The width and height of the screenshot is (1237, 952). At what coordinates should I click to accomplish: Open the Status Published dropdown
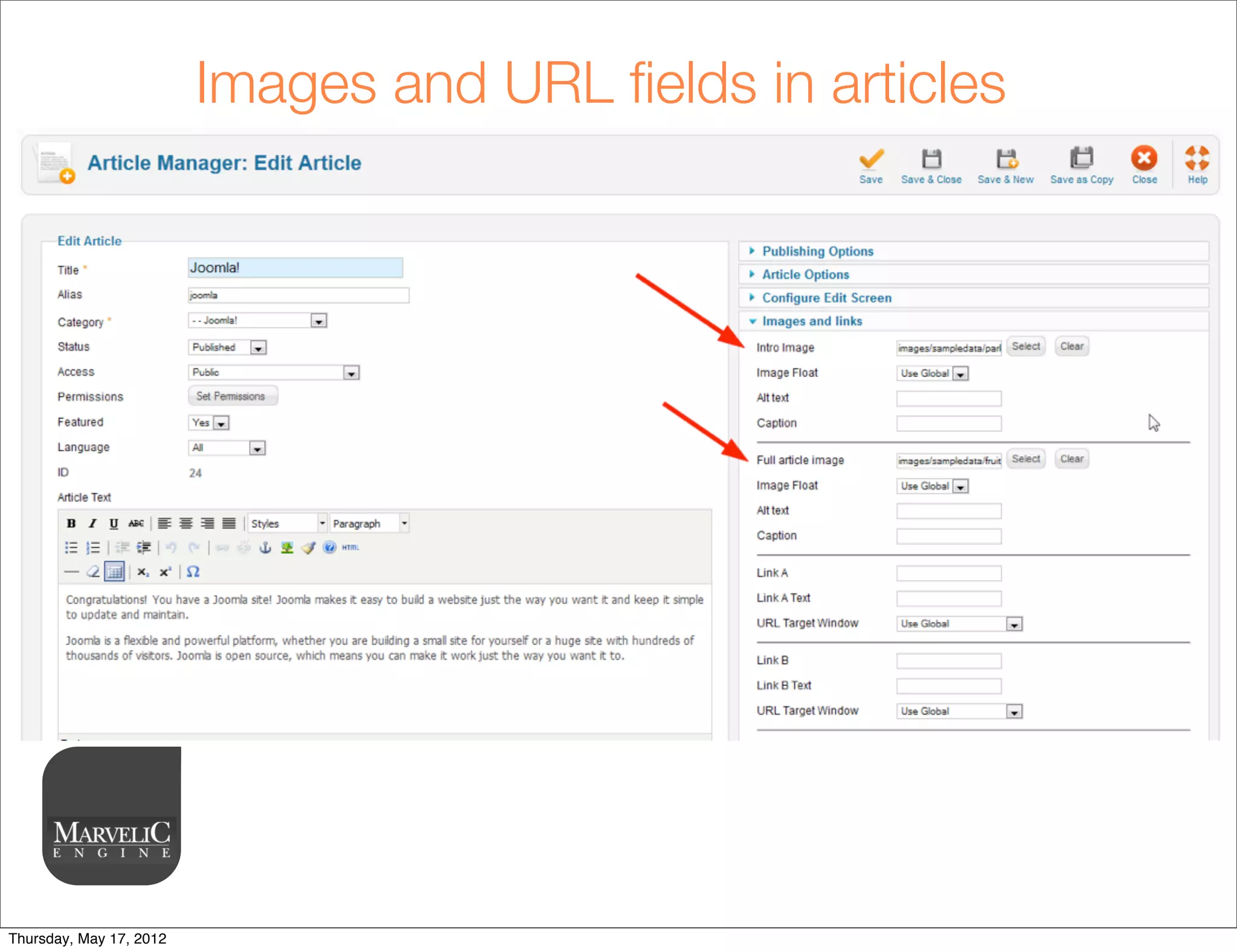(x=227, y=347)
